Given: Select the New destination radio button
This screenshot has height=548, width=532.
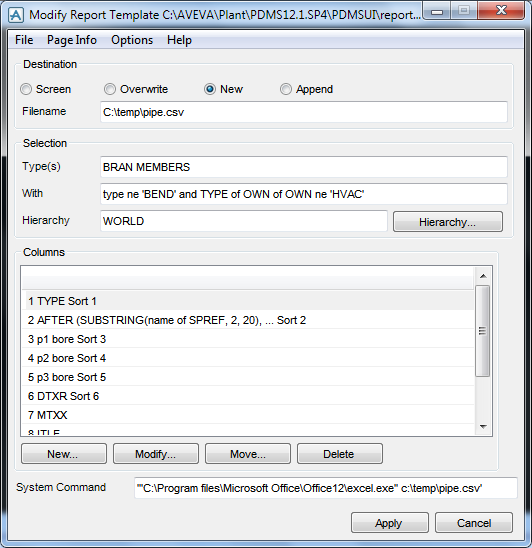Looking at the screenshot, I should [210, 89].
